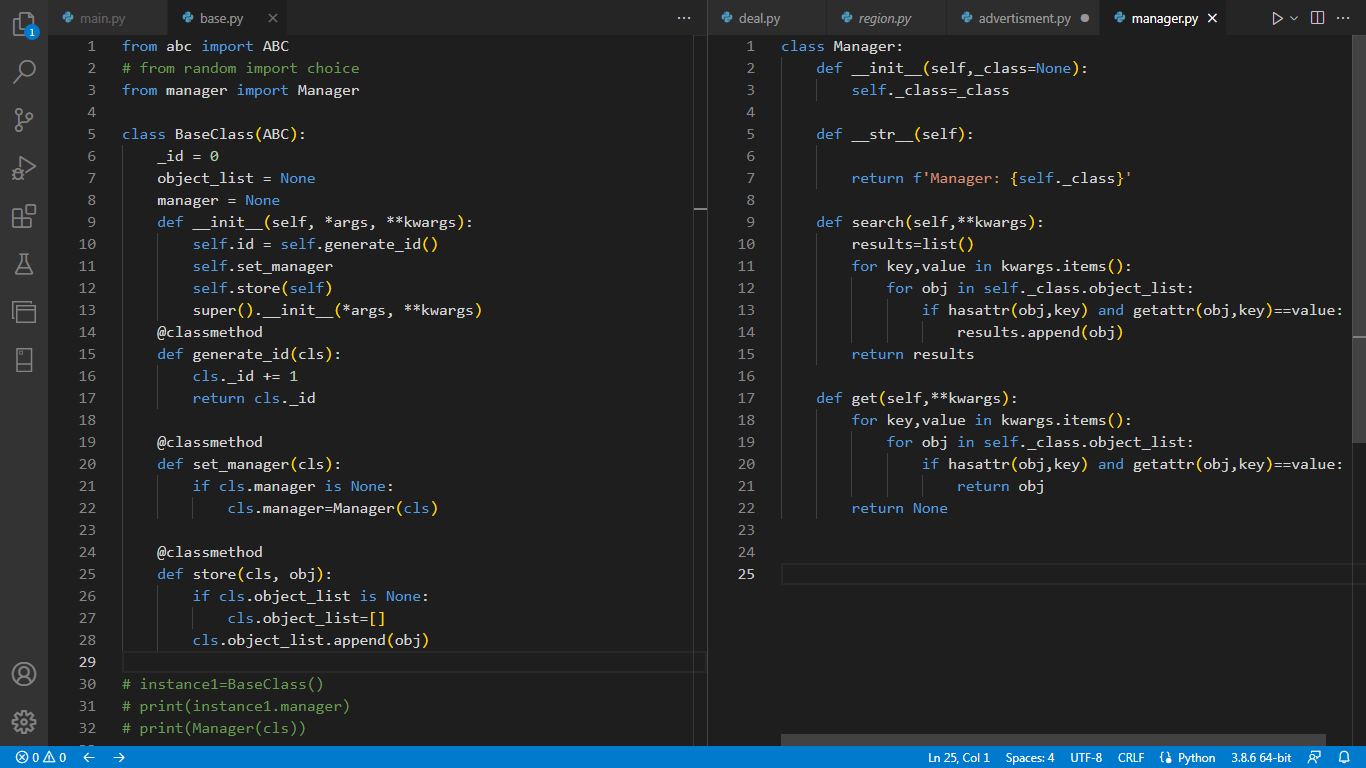Click 'def generate_id(cls):' in base.py

pyautogui.click(x=249, y=354)
